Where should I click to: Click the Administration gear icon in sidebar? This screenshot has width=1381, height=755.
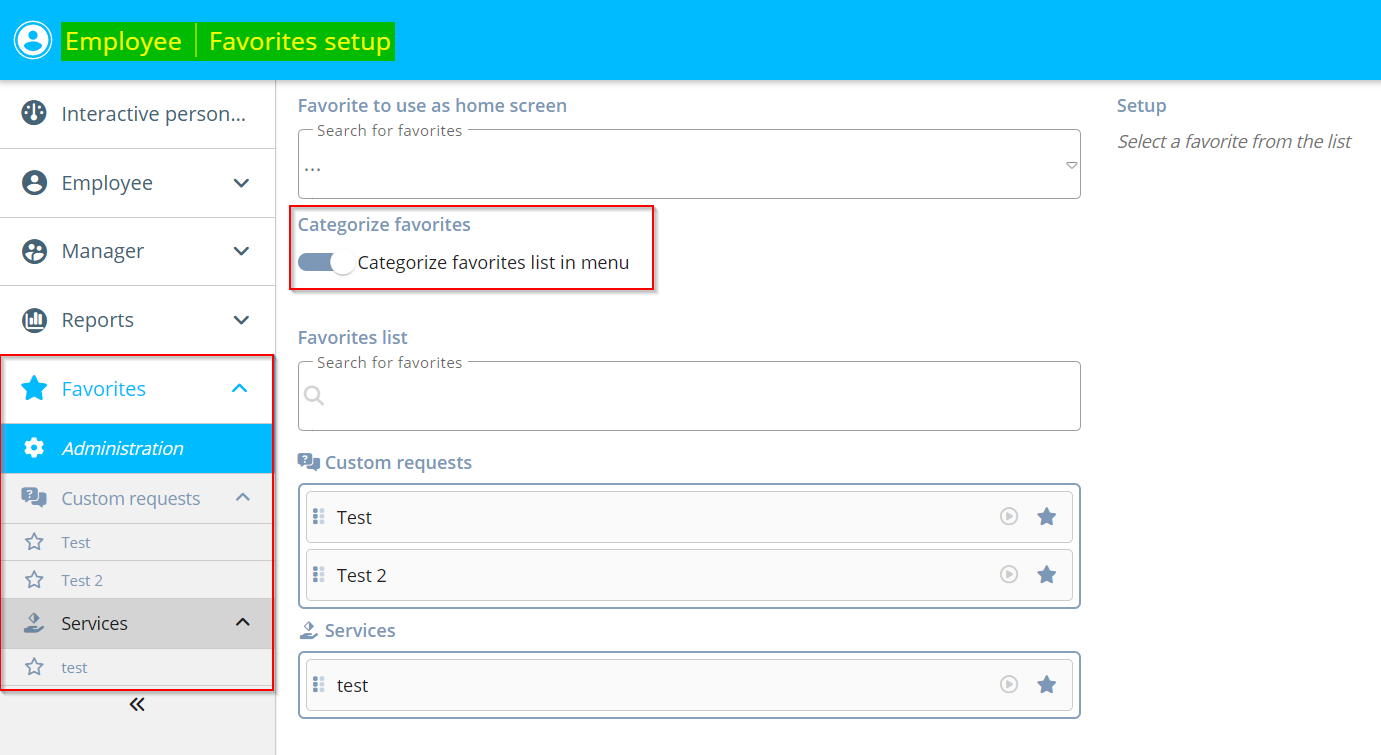click(34, 448)
